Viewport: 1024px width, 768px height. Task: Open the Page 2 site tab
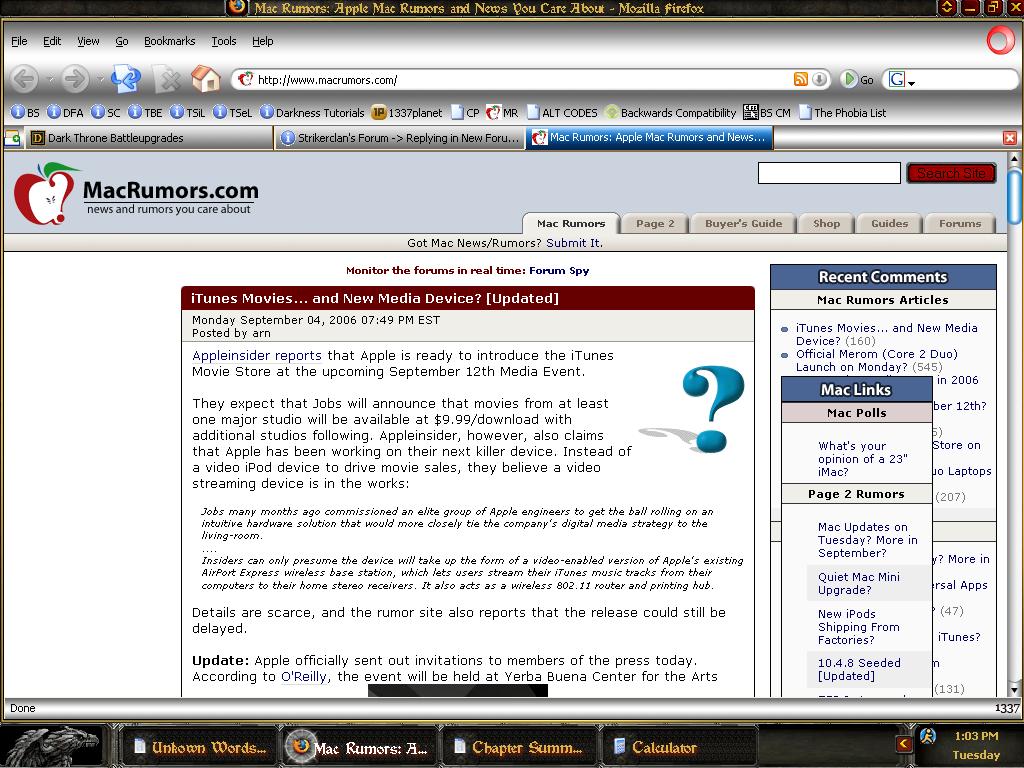(655, 223)
